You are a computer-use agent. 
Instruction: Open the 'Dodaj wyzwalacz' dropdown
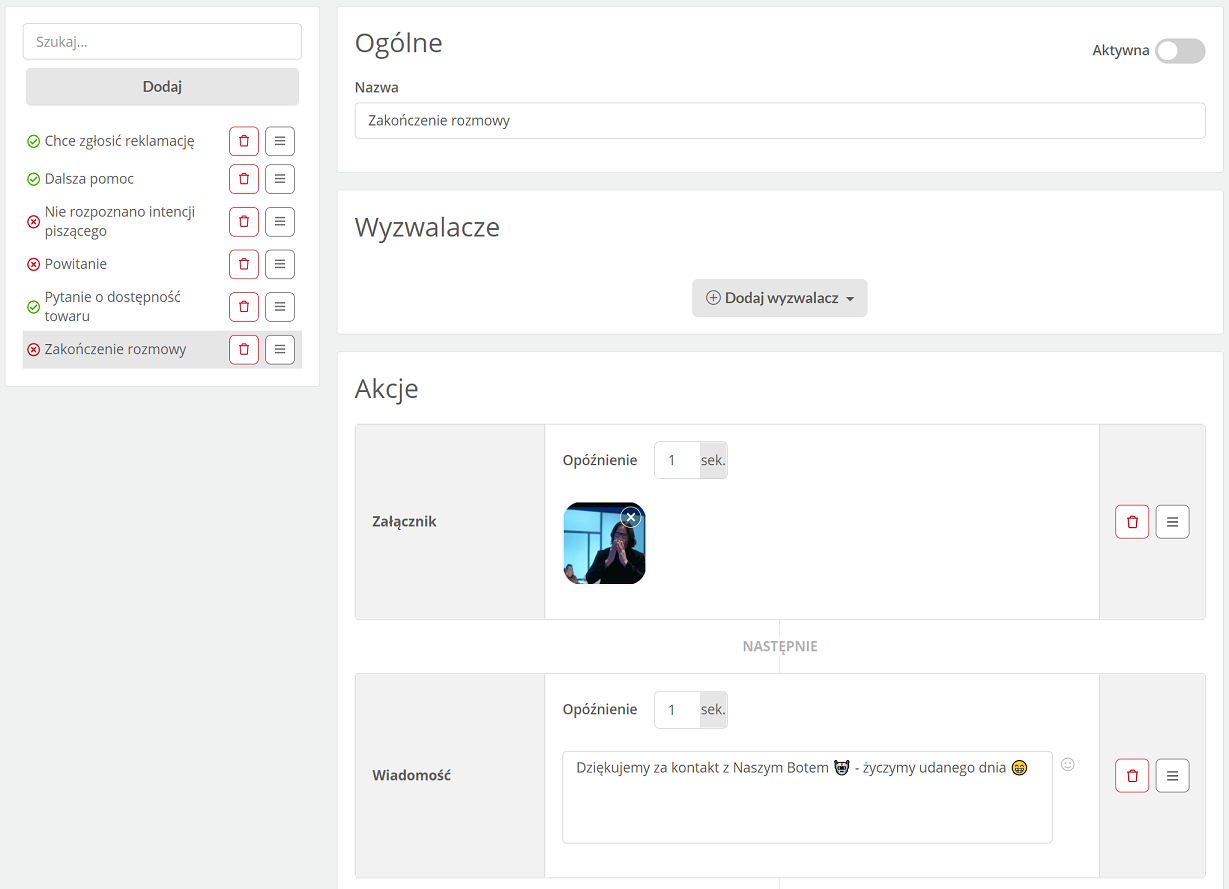(x=780, y=298)
